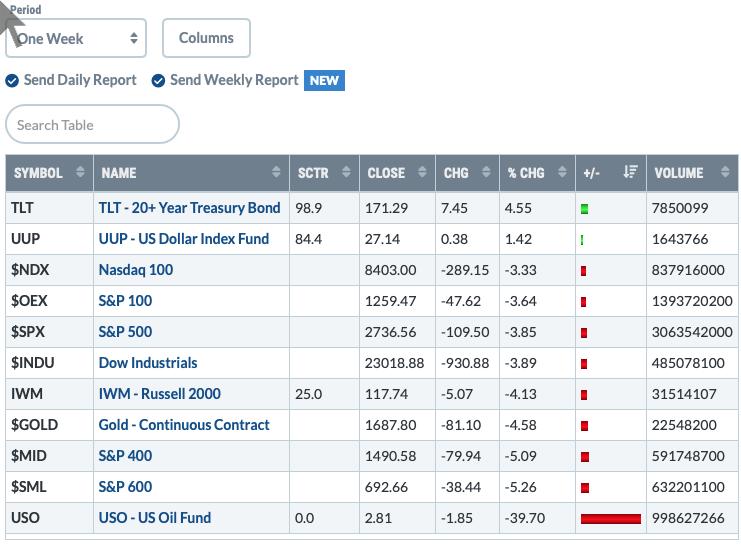Open the S&P 600 link
The width and height of the screenshot is (741, 545).
(x=125, y=487)
